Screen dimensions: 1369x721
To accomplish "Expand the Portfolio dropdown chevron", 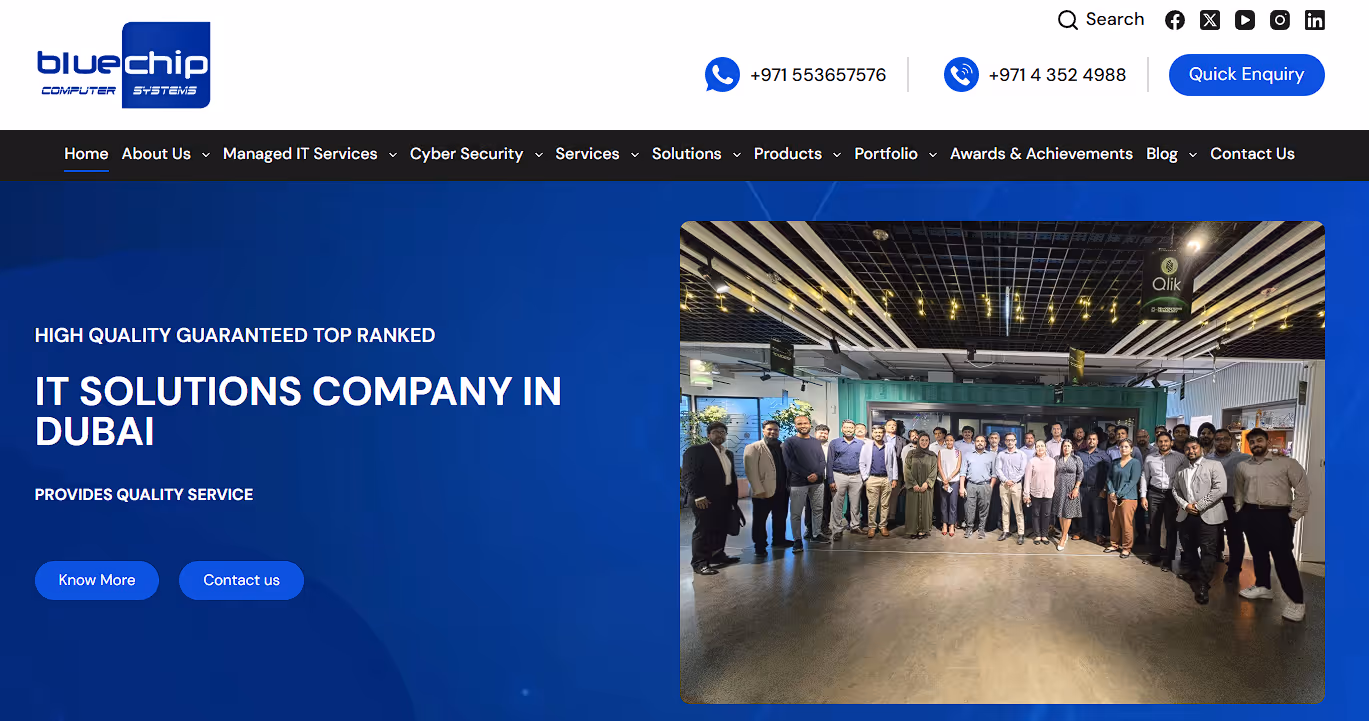I will [x=932, y=155].
